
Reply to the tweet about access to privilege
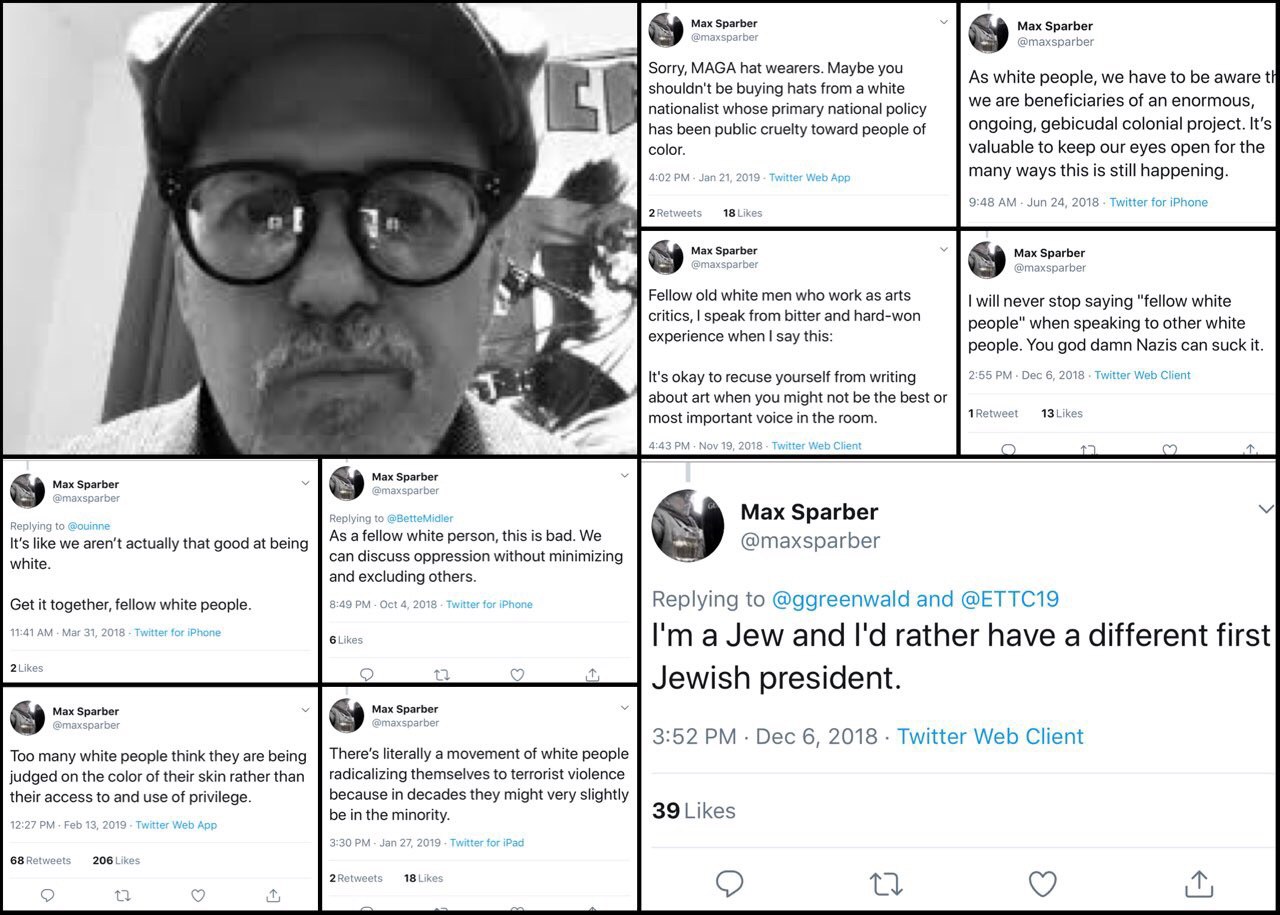(x=47, y=895)
